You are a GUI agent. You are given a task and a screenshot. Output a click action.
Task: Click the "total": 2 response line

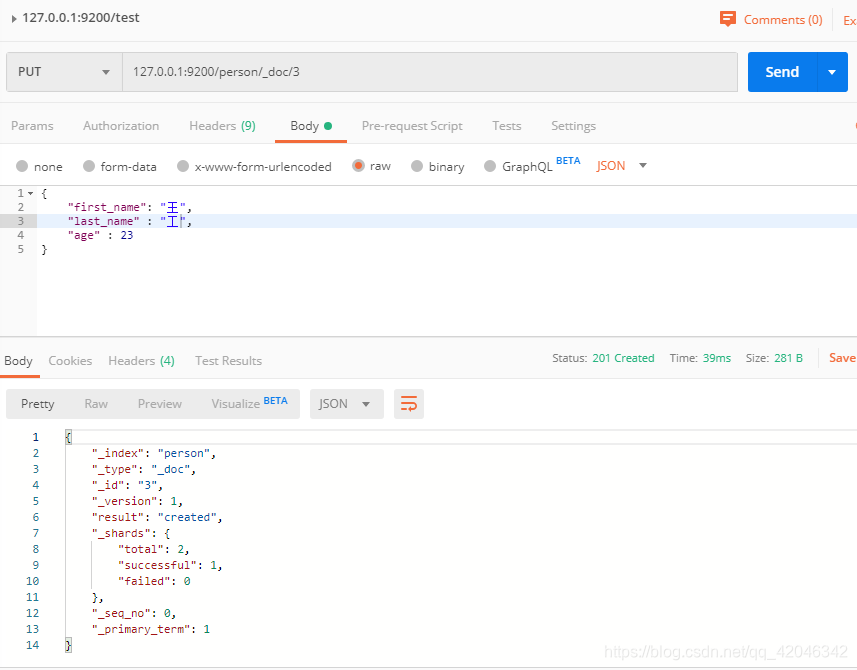154,550
